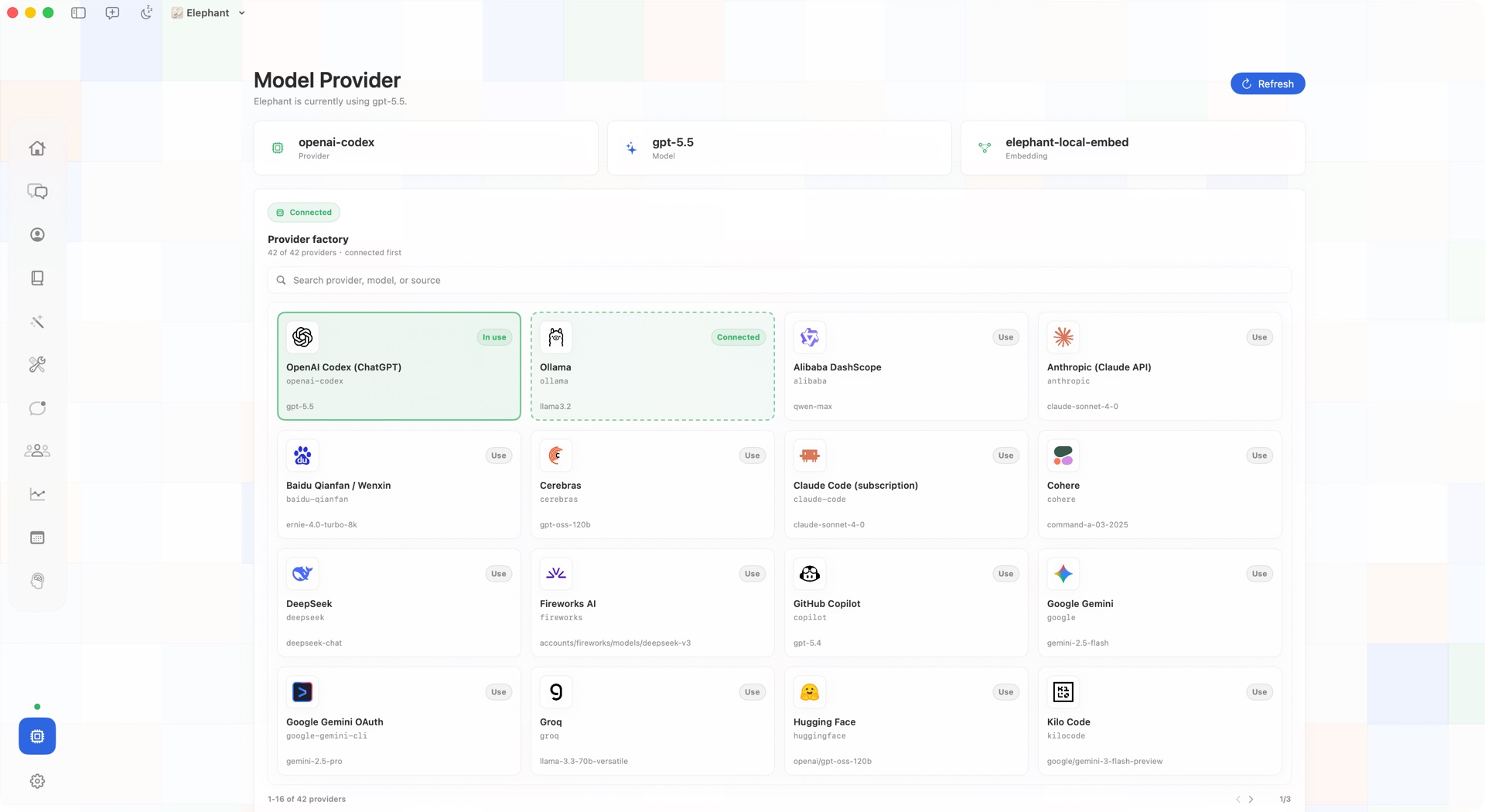
Task: Click the Connected badge on Ollama card
Action: point(738,337)
